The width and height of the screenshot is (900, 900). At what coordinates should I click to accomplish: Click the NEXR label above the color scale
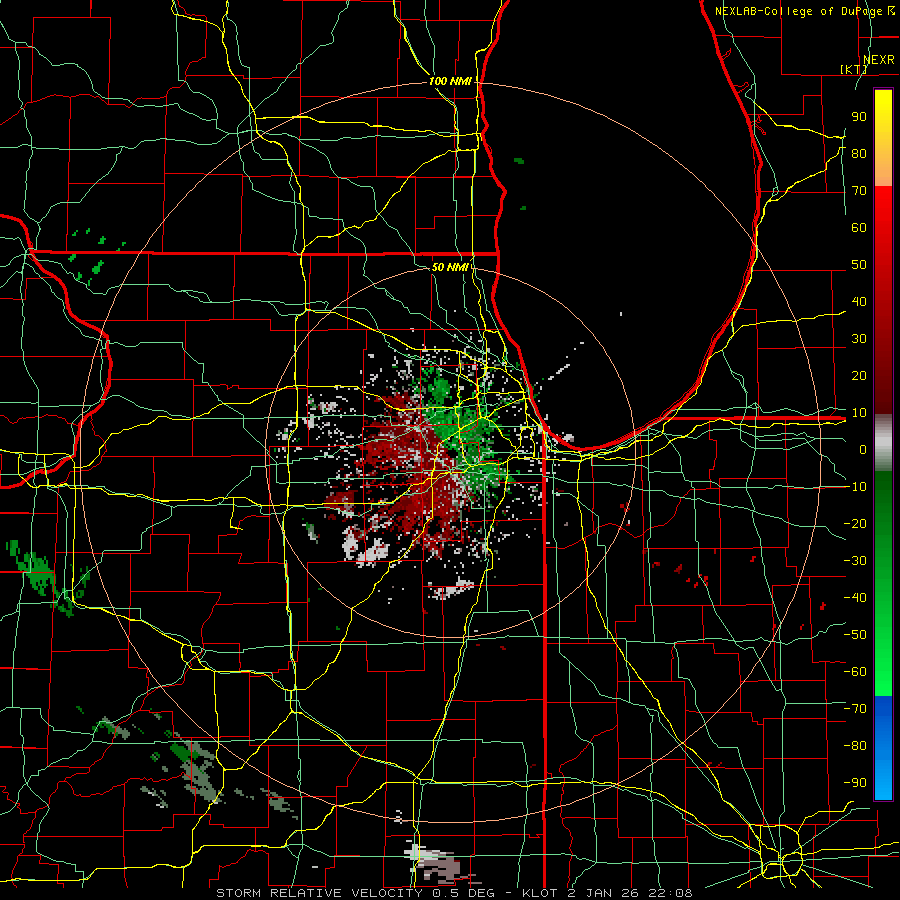879,60
